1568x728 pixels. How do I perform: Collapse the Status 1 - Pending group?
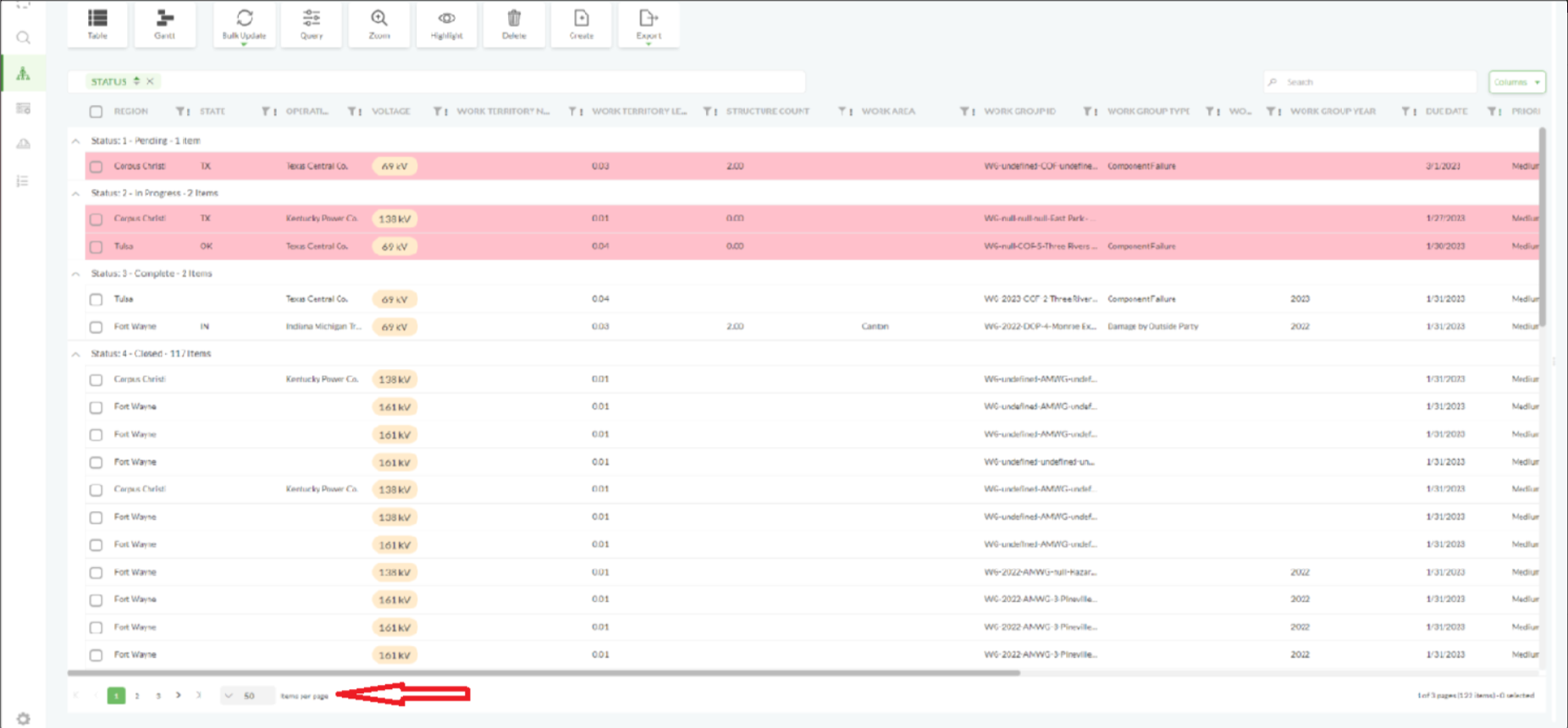[x=76, y=141]
